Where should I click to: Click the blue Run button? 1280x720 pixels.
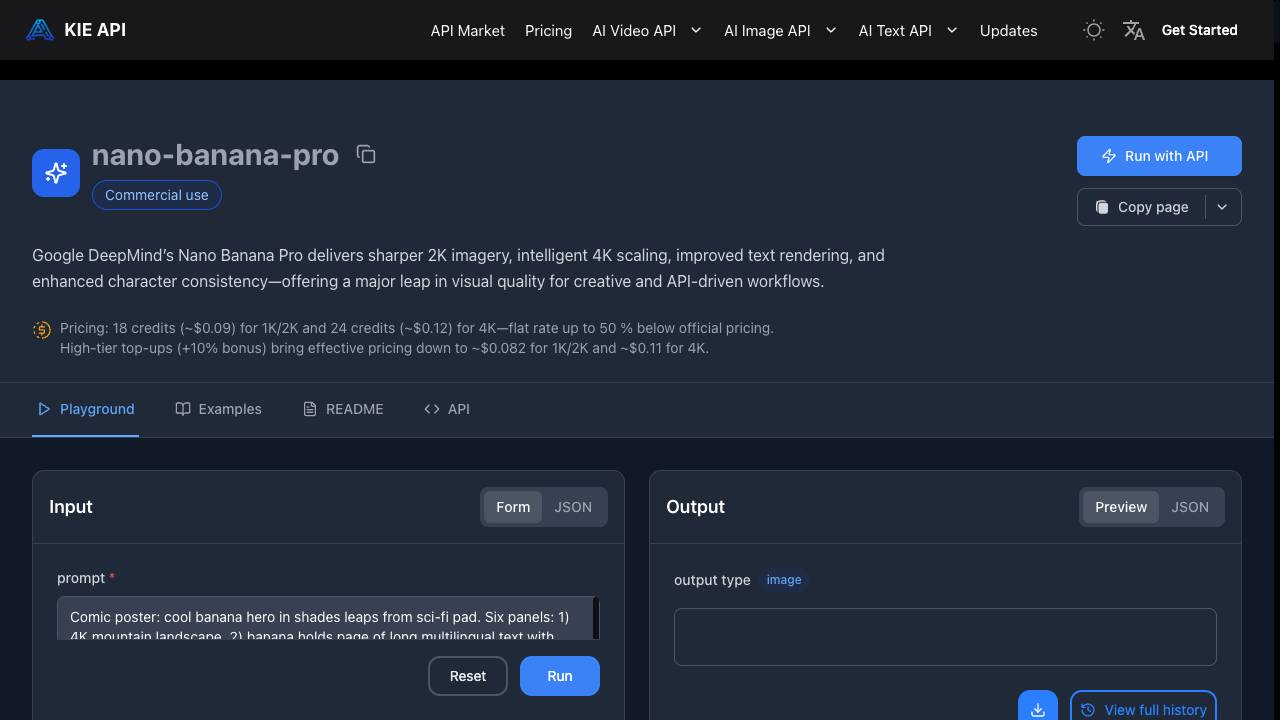pos(560,676)
